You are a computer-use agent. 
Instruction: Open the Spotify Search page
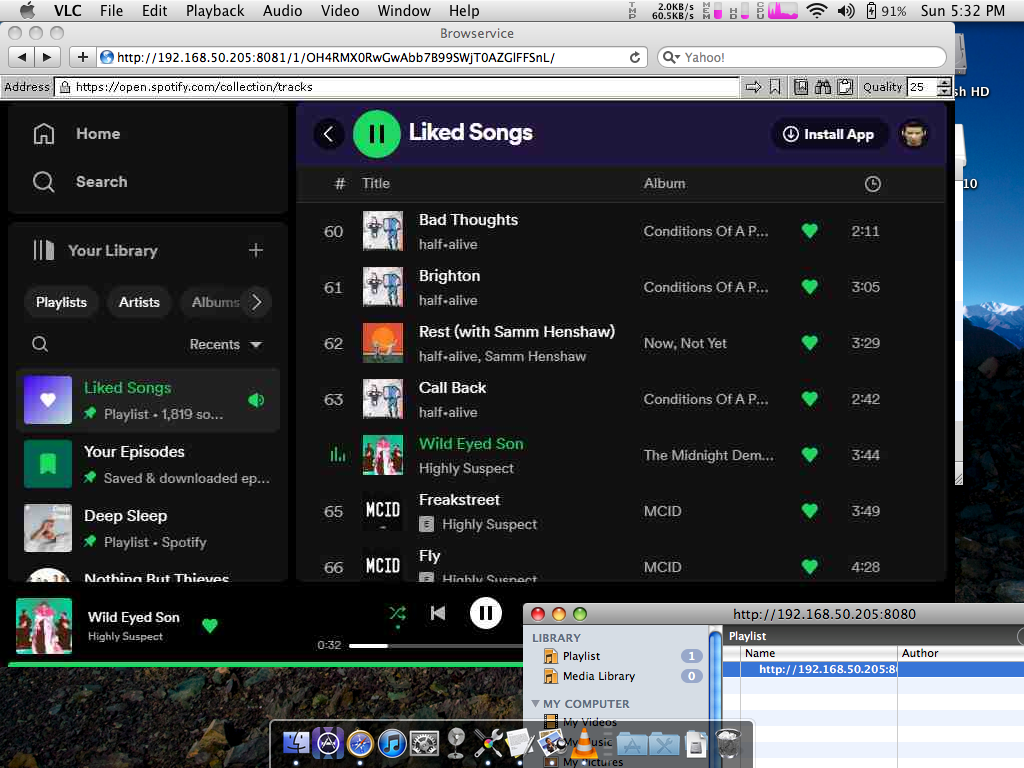80,182
